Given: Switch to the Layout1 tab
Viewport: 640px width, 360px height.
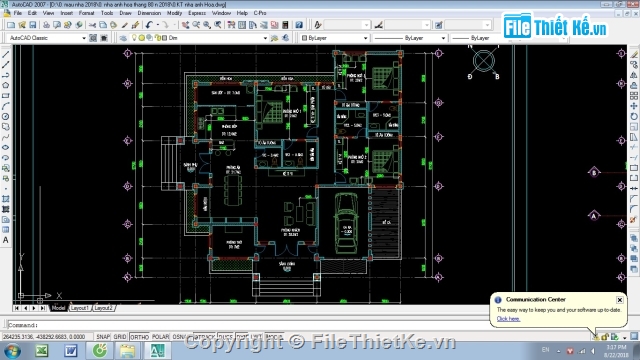Looking at the screenshot, I should tap(79, 308).
